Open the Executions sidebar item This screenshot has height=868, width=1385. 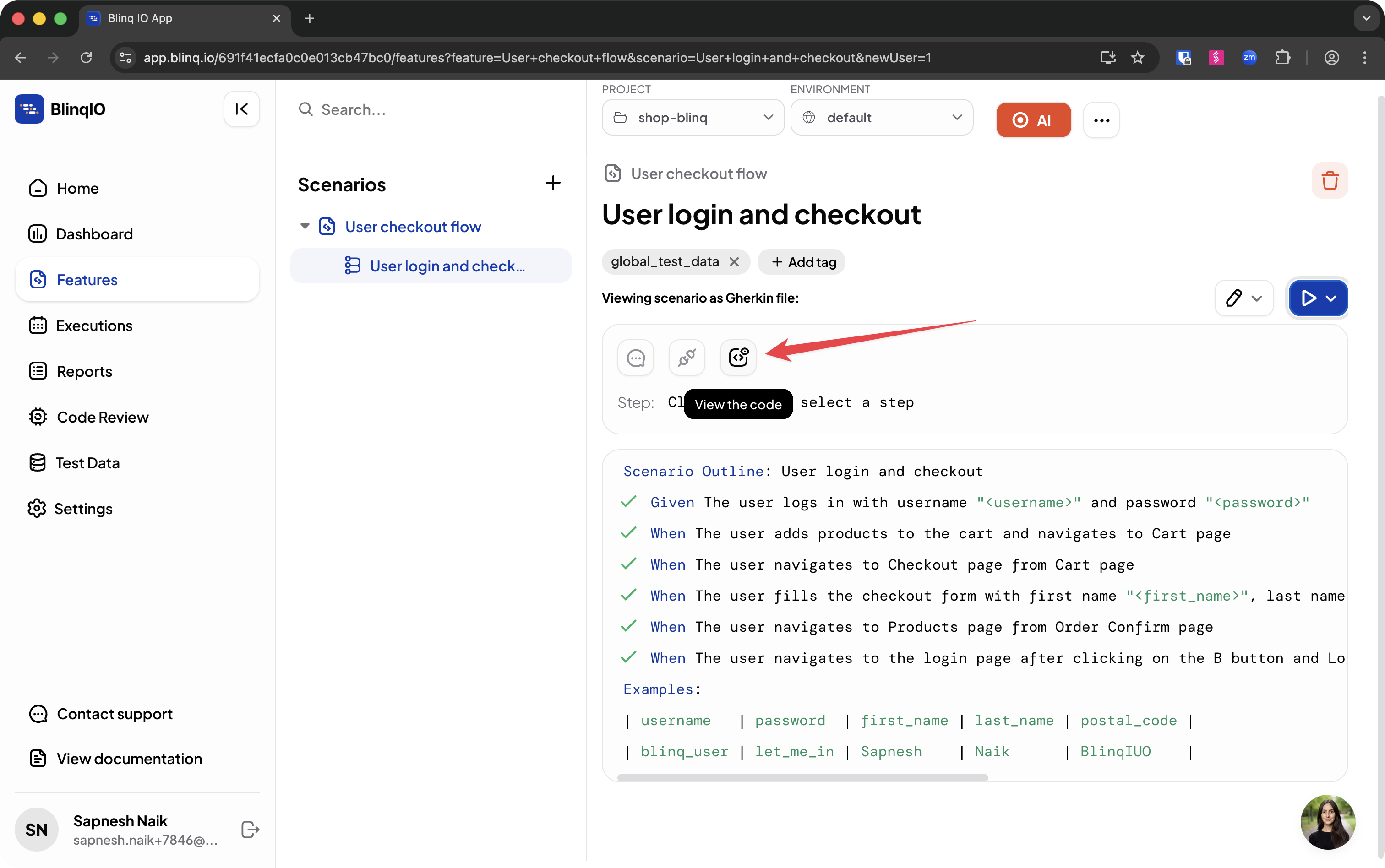click(x=93, y=325)
